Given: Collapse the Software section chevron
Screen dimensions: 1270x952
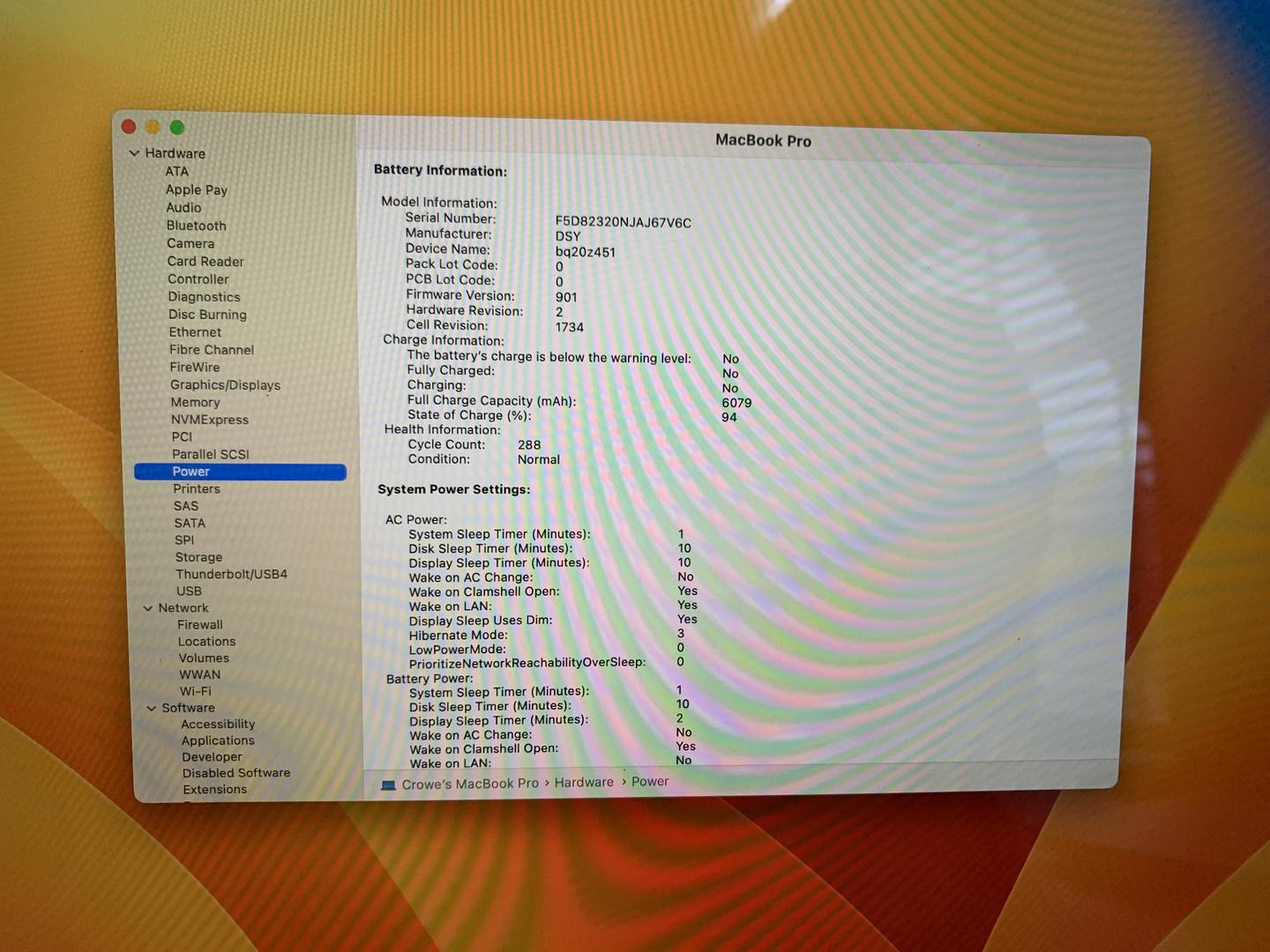Looking at the screenshot, I should pos(152,708).
